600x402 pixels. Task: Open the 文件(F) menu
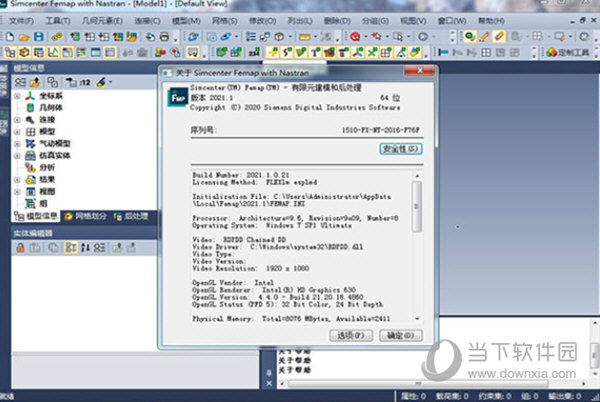click(21, 21)
